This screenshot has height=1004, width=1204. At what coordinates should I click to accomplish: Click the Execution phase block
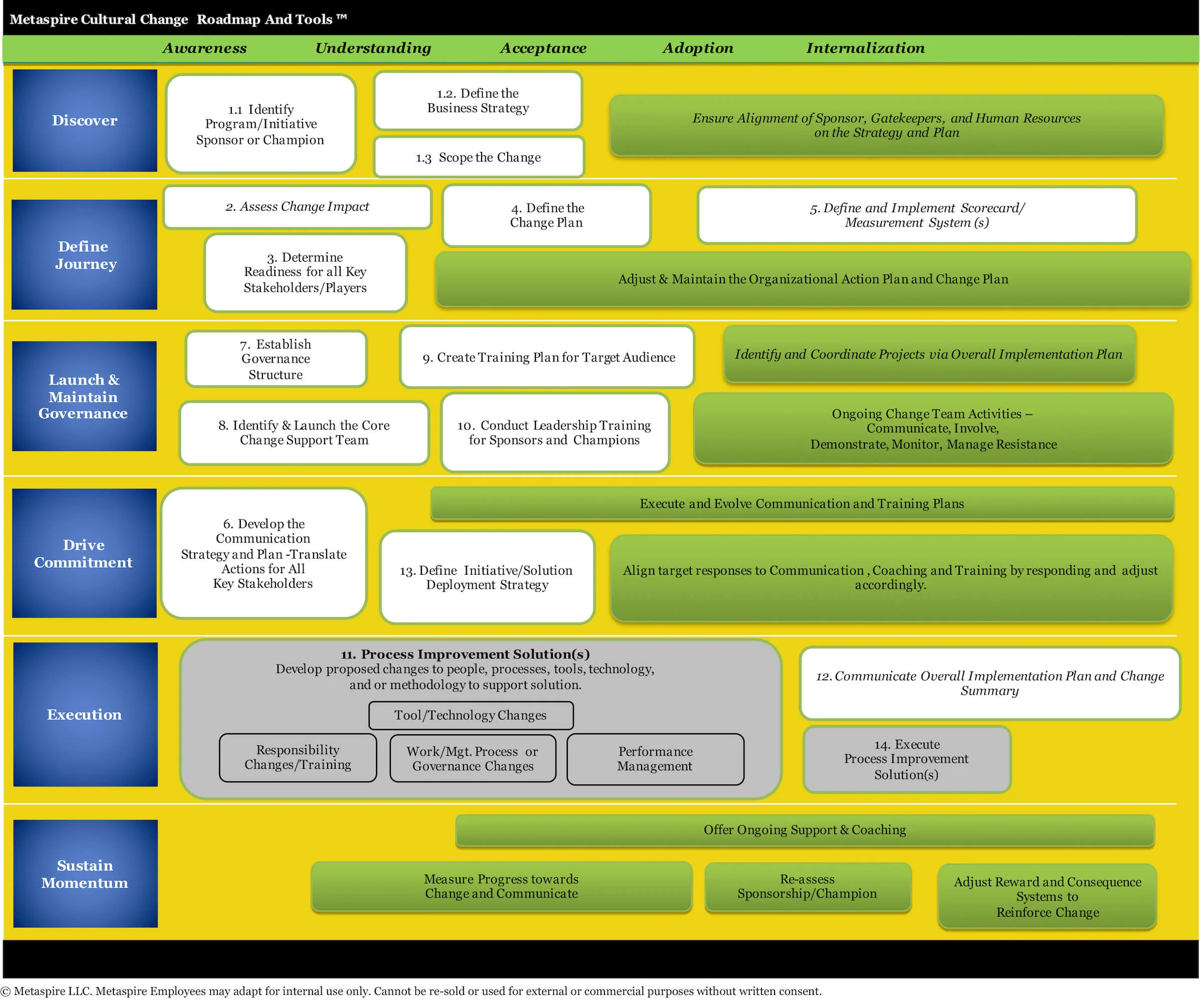click(85, 714)
